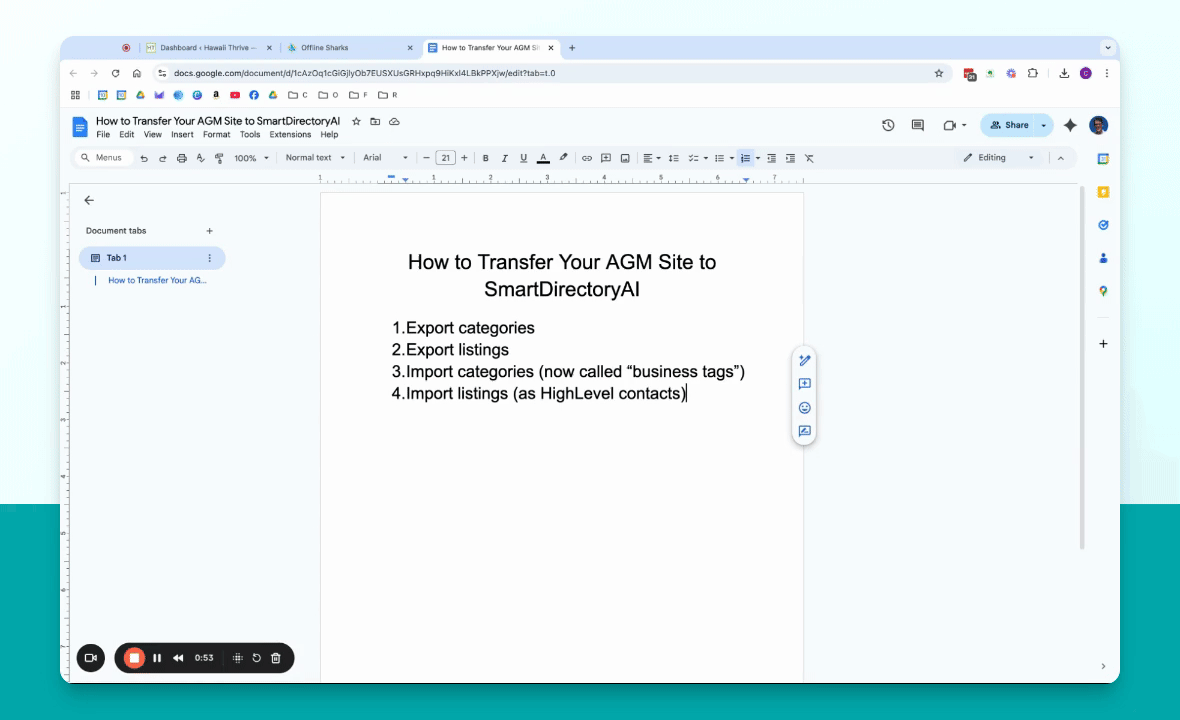Open the Edit menu

tap(126, 135)
